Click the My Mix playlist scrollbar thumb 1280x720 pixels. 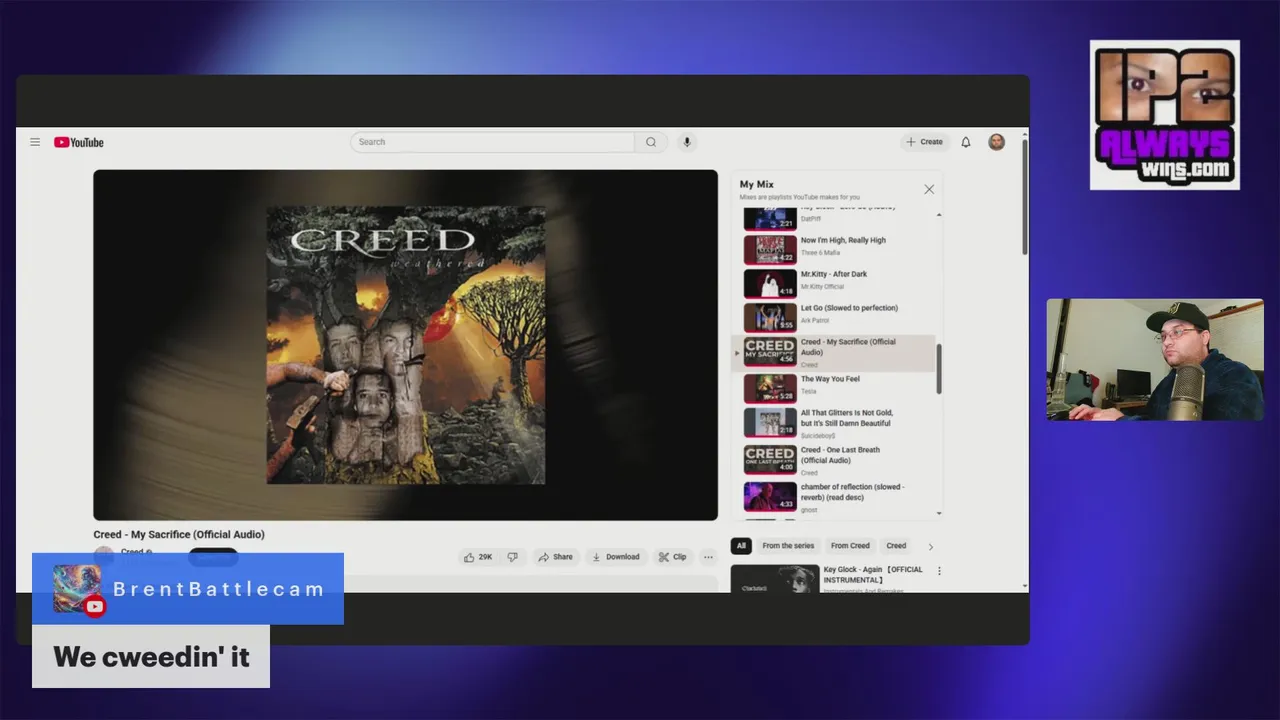click(x=938, y=367)
